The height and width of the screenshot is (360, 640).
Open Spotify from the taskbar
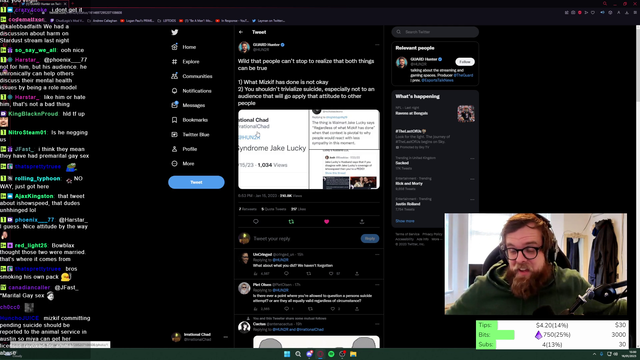tap(331, 354)
